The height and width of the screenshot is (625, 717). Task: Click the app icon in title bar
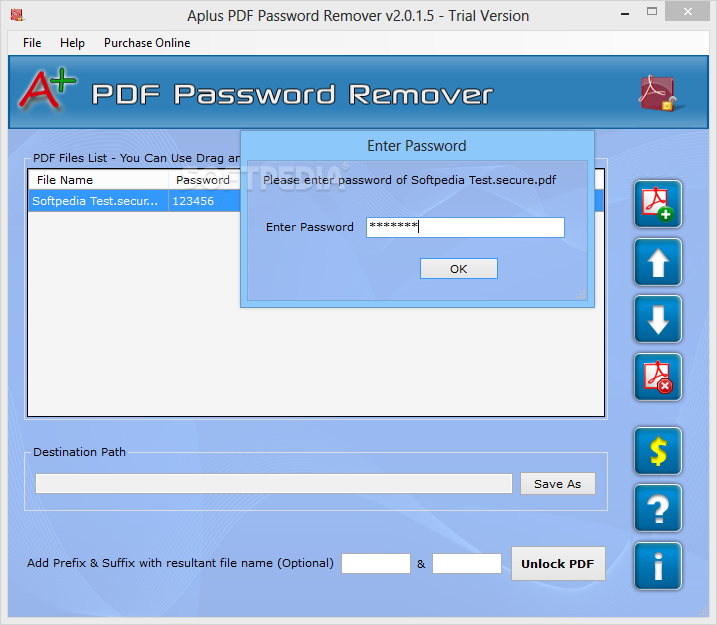(17, 15)
